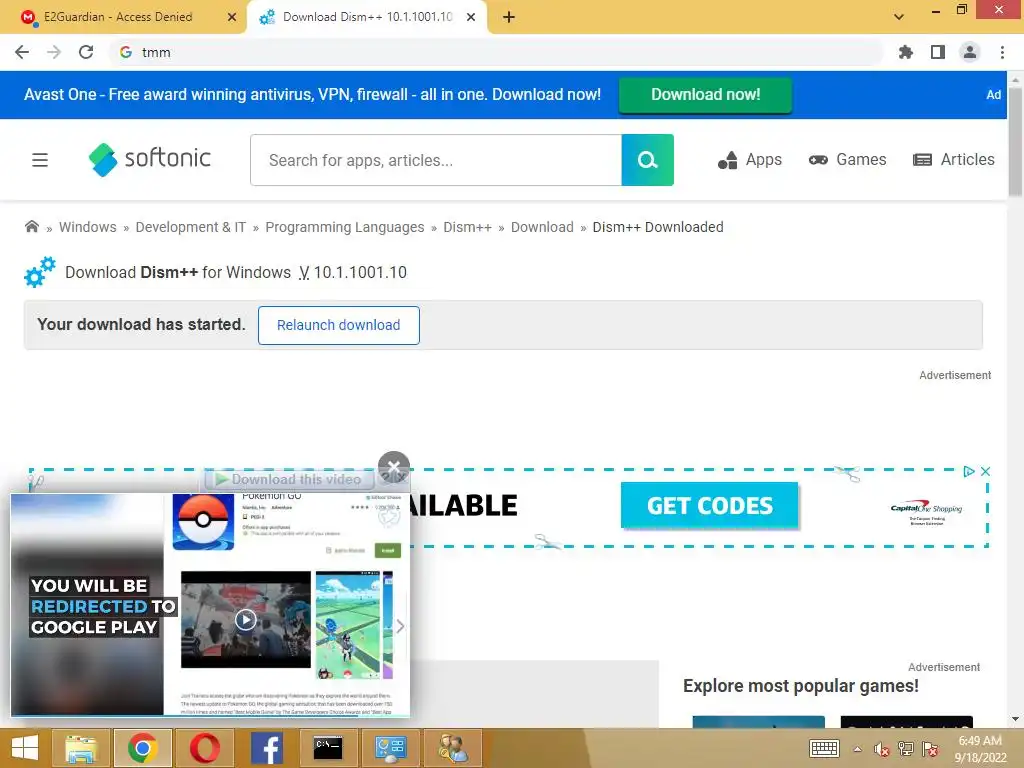Close the floating video popup
1024x768 pixels.
(x=394, y=467)
